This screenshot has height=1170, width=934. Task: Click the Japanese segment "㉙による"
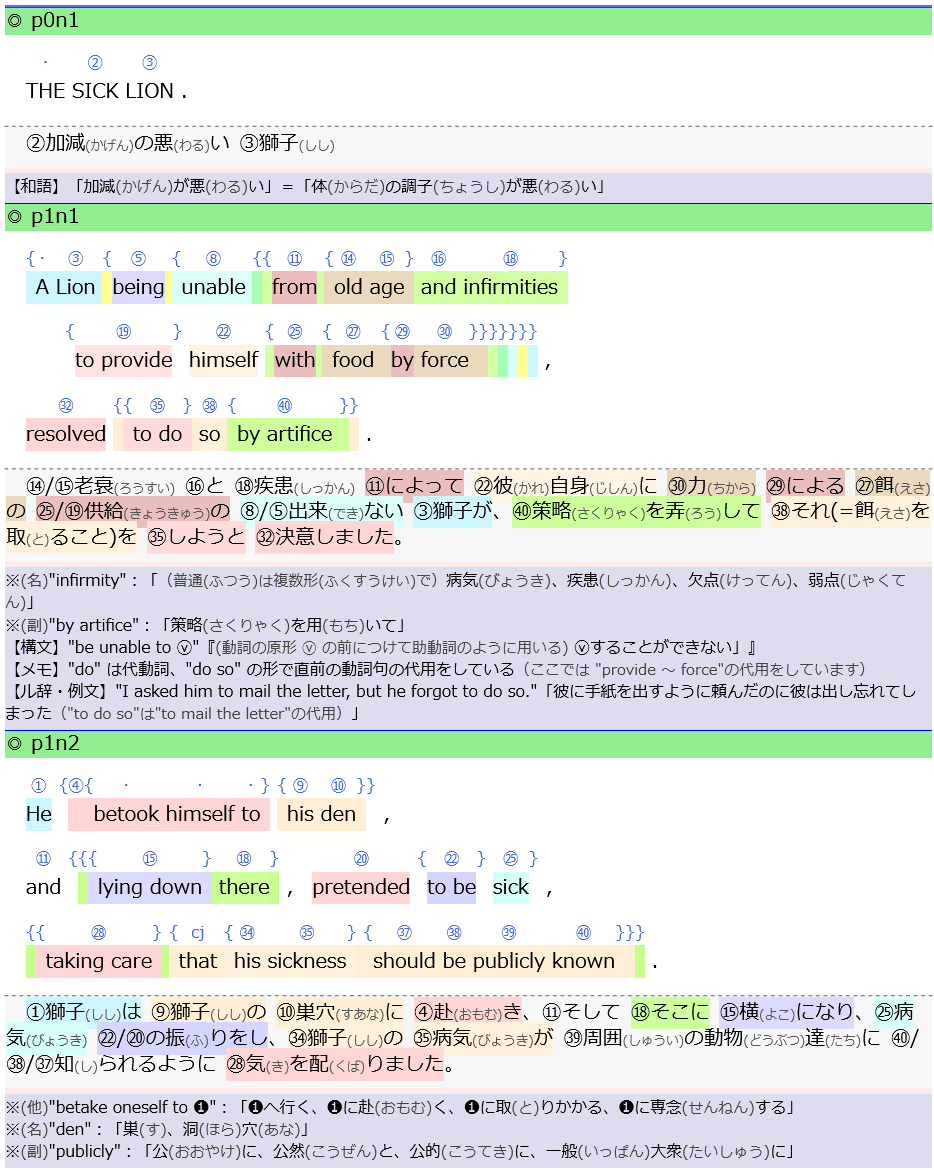pyautogui.click(x=806, y=487)
